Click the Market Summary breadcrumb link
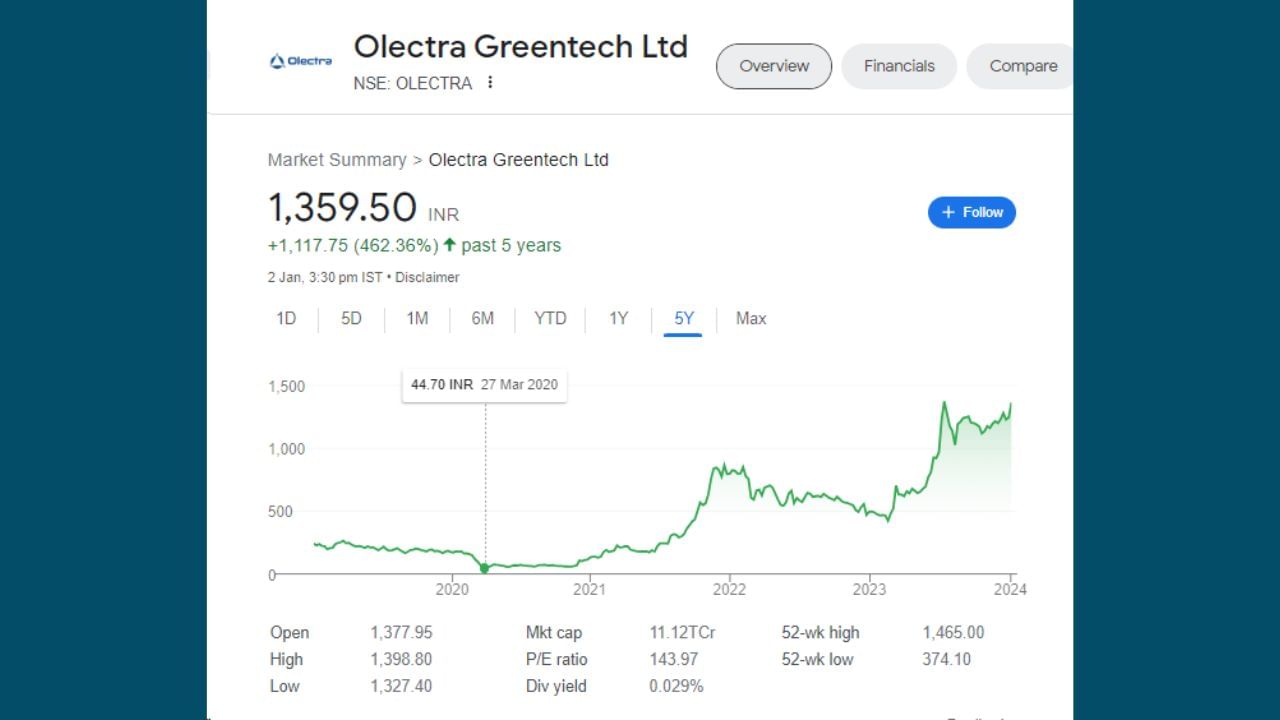Image resolution: width=1280 pixels, height=720 pixels. [337, 160]
